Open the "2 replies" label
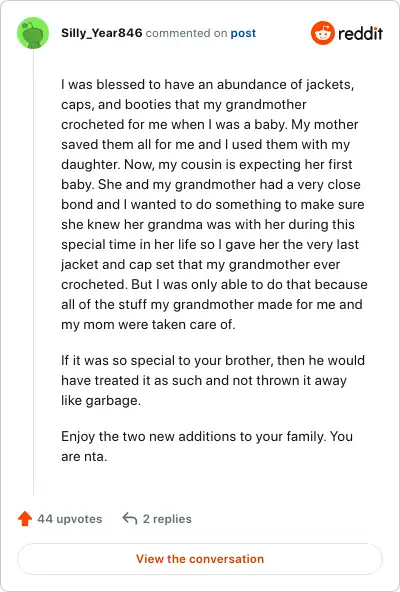 167,519
